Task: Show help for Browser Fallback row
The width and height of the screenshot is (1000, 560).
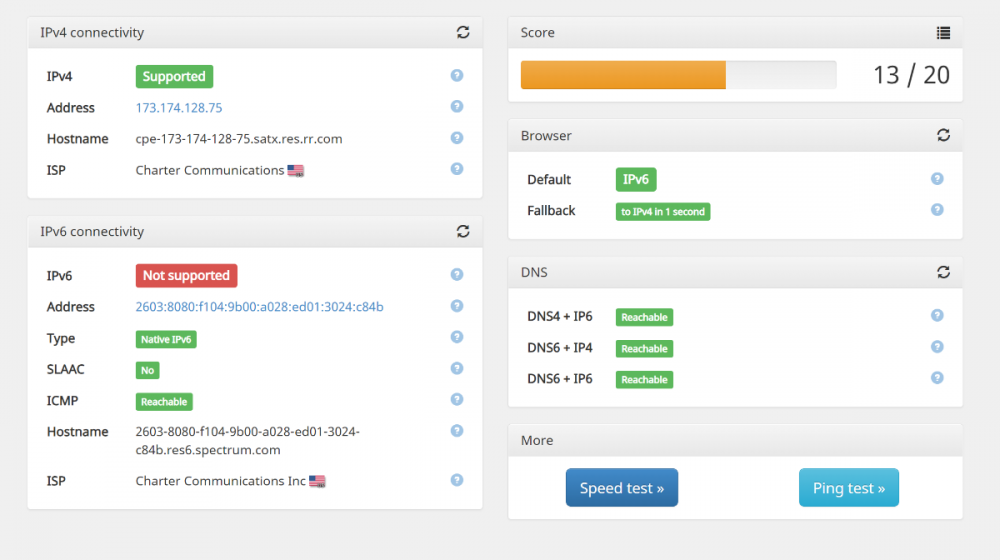Action: click(x=937, y=210)
